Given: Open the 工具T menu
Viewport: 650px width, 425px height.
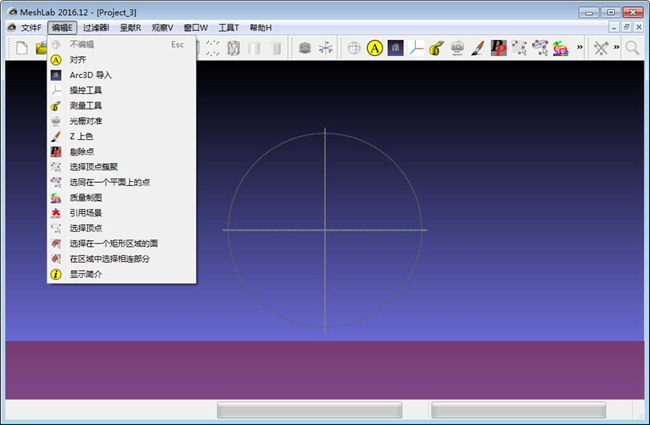Looking at the screenshot, I should pos(228,28).
